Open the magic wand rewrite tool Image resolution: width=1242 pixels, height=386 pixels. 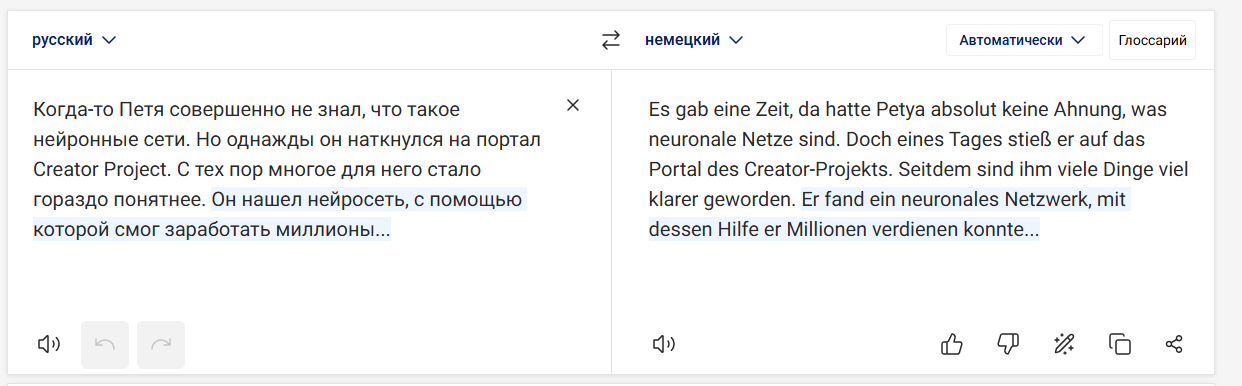coord(1064,345)
